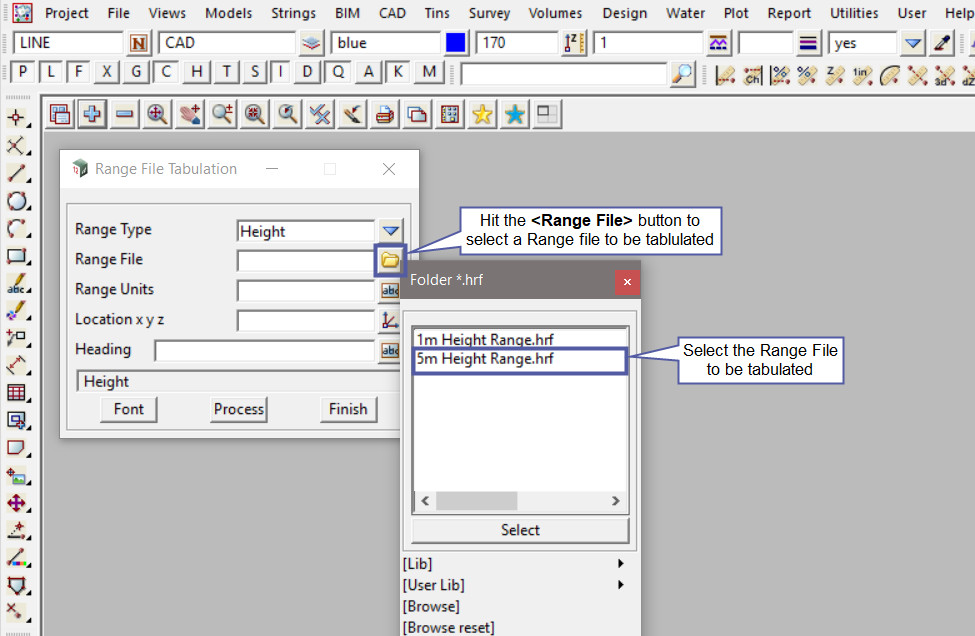
Task: Click the Location x y z pick icon
Action: click(x=390, y=321)
